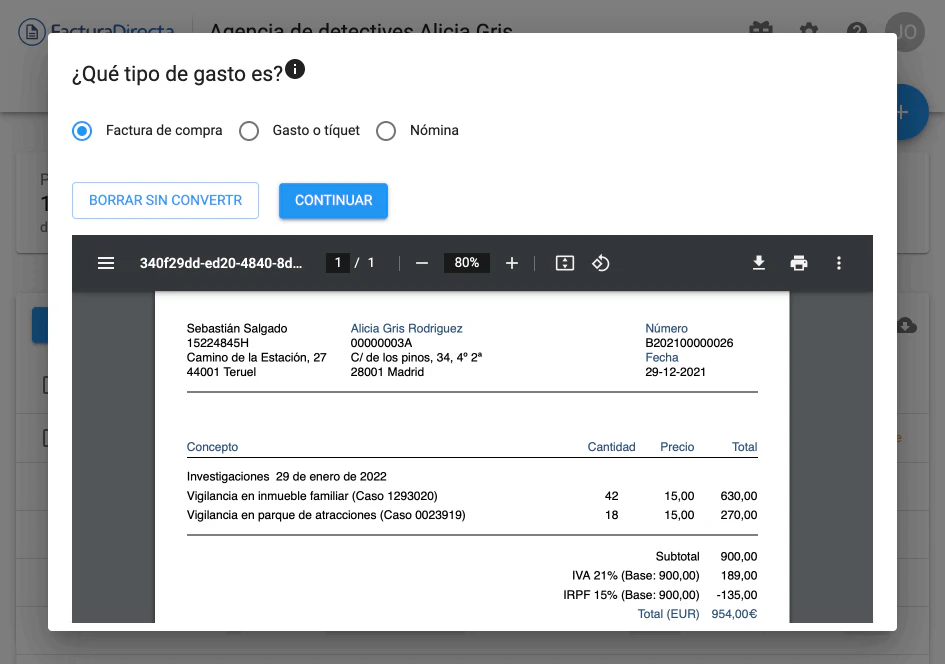The width and height of the screenshot is (945, 664).
Task: Print the PDF invoice
Action: [799, 263]
